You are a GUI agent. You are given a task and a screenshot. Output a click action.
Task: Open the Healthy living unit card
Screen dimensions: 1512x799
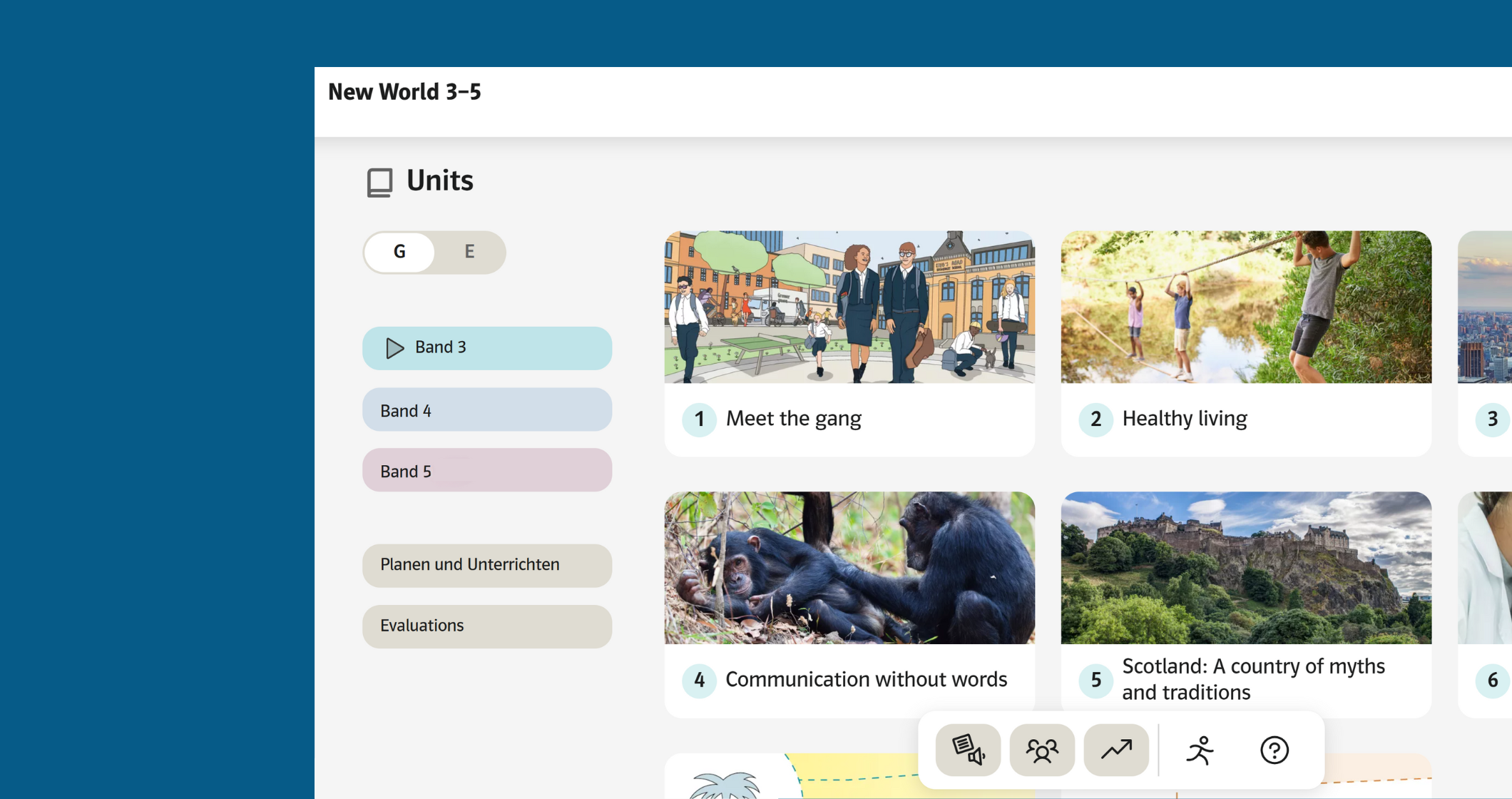1246,342
